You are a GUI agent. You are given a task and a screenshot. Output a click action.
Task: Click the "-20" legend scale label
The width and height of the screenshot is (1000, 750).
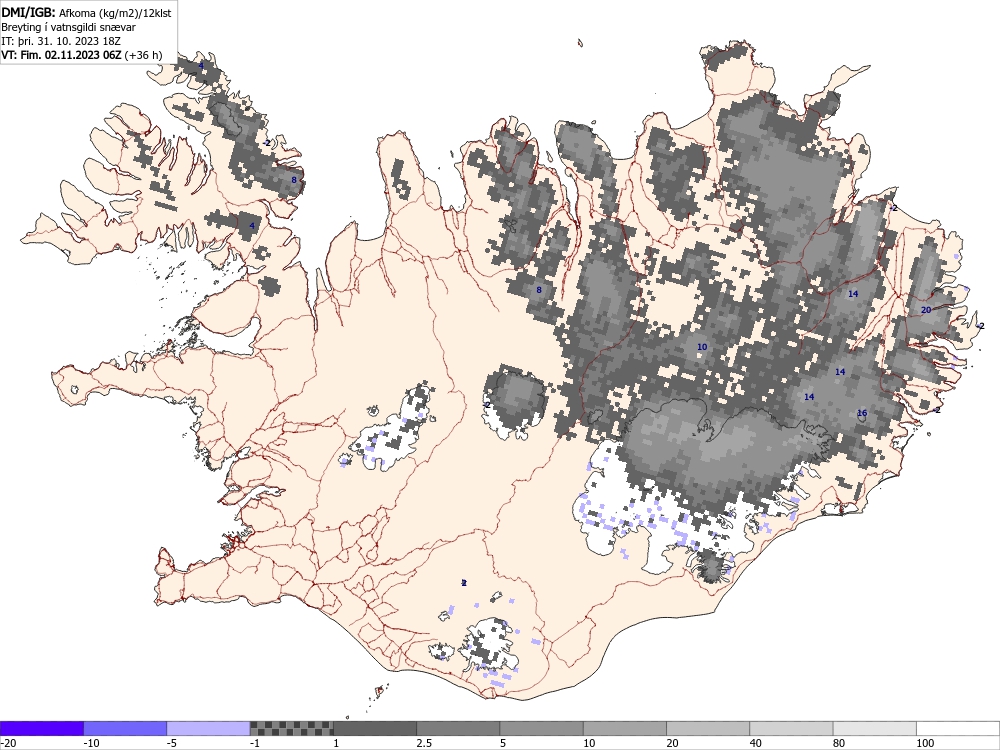(x=8, y=743)
